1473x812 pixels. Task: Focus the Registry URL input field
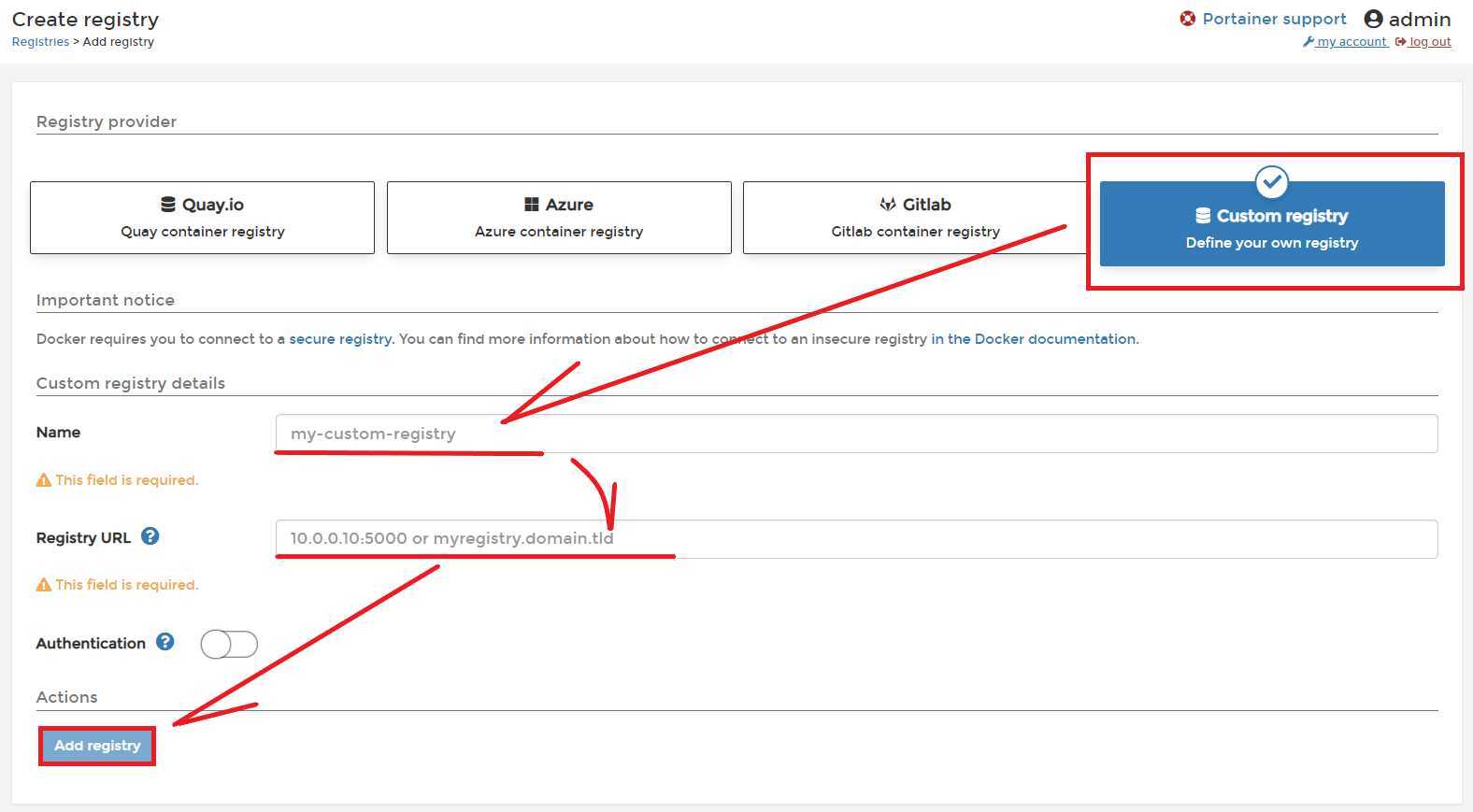tap(856, 539)
